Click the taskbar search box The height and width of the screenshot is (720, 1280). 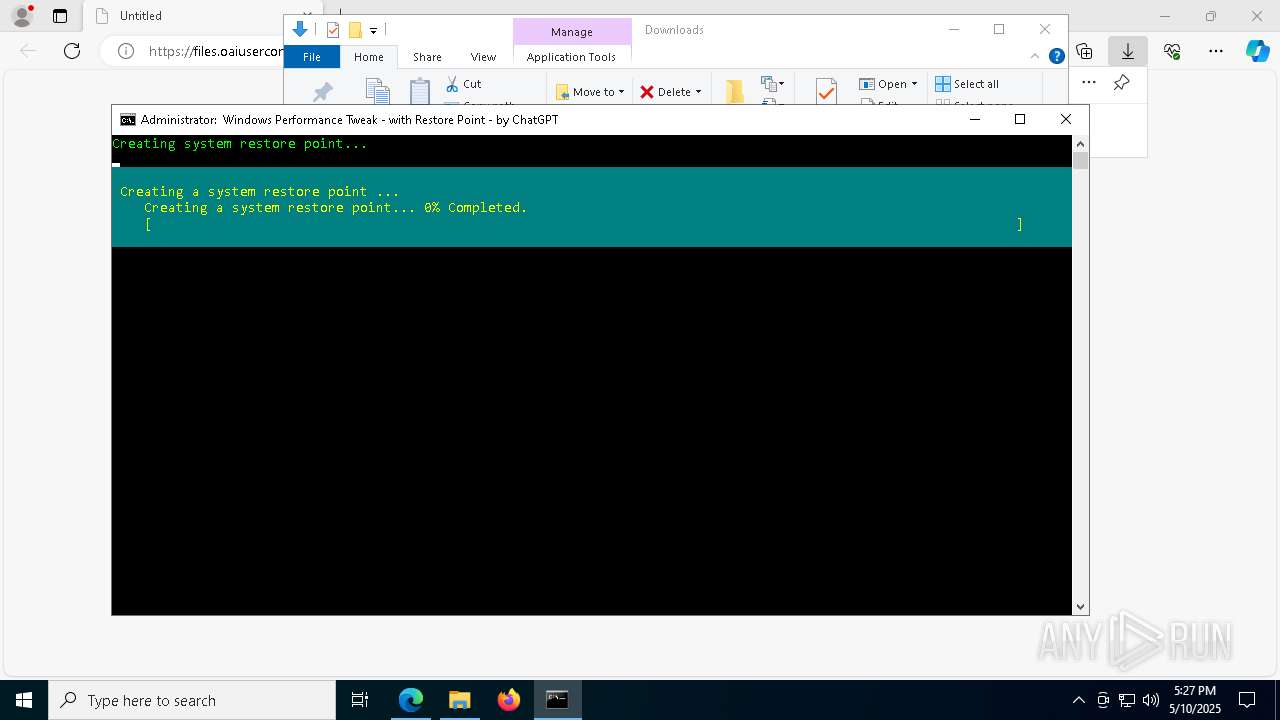(192, 700)
